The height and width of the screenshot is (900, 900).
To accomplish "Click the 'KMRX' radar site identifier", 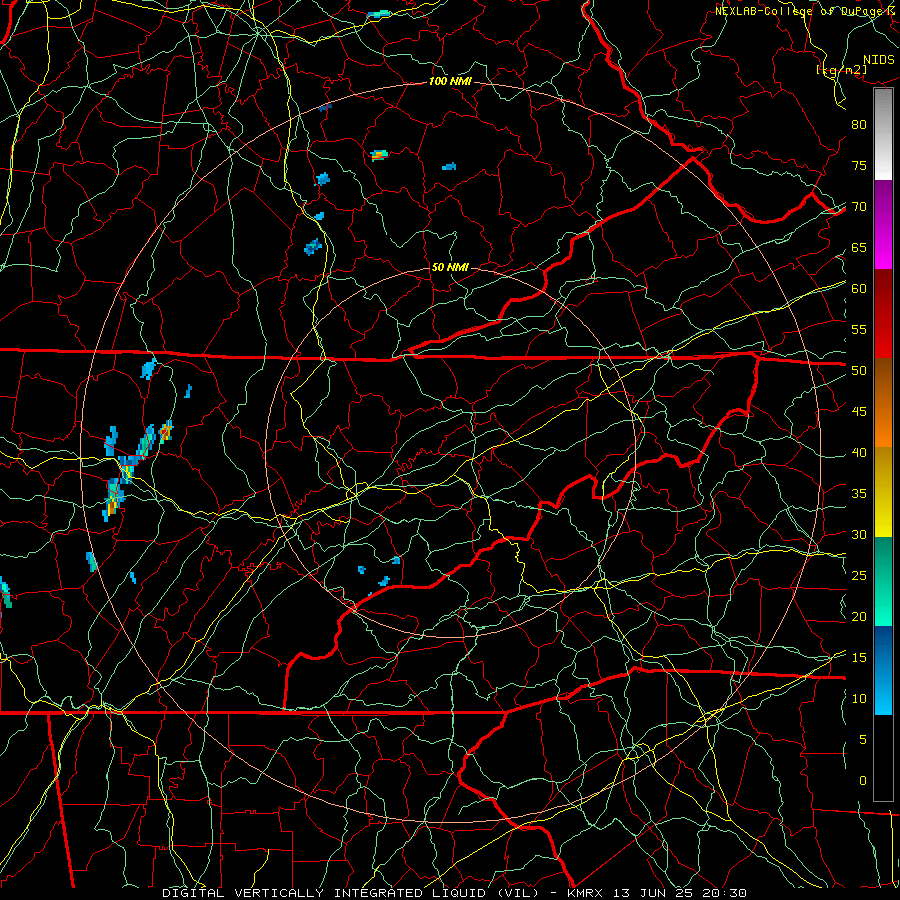I will click(x=588, y=893).
